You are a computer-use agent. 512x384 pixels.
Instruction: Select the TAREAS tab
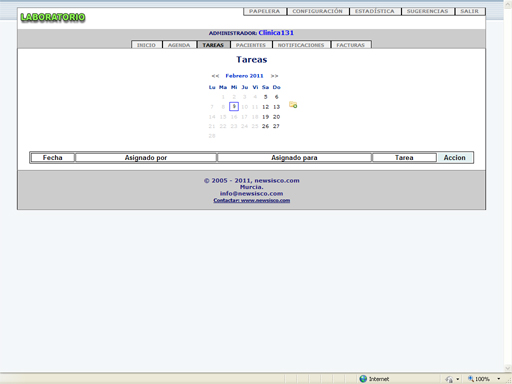pos(213,45)
